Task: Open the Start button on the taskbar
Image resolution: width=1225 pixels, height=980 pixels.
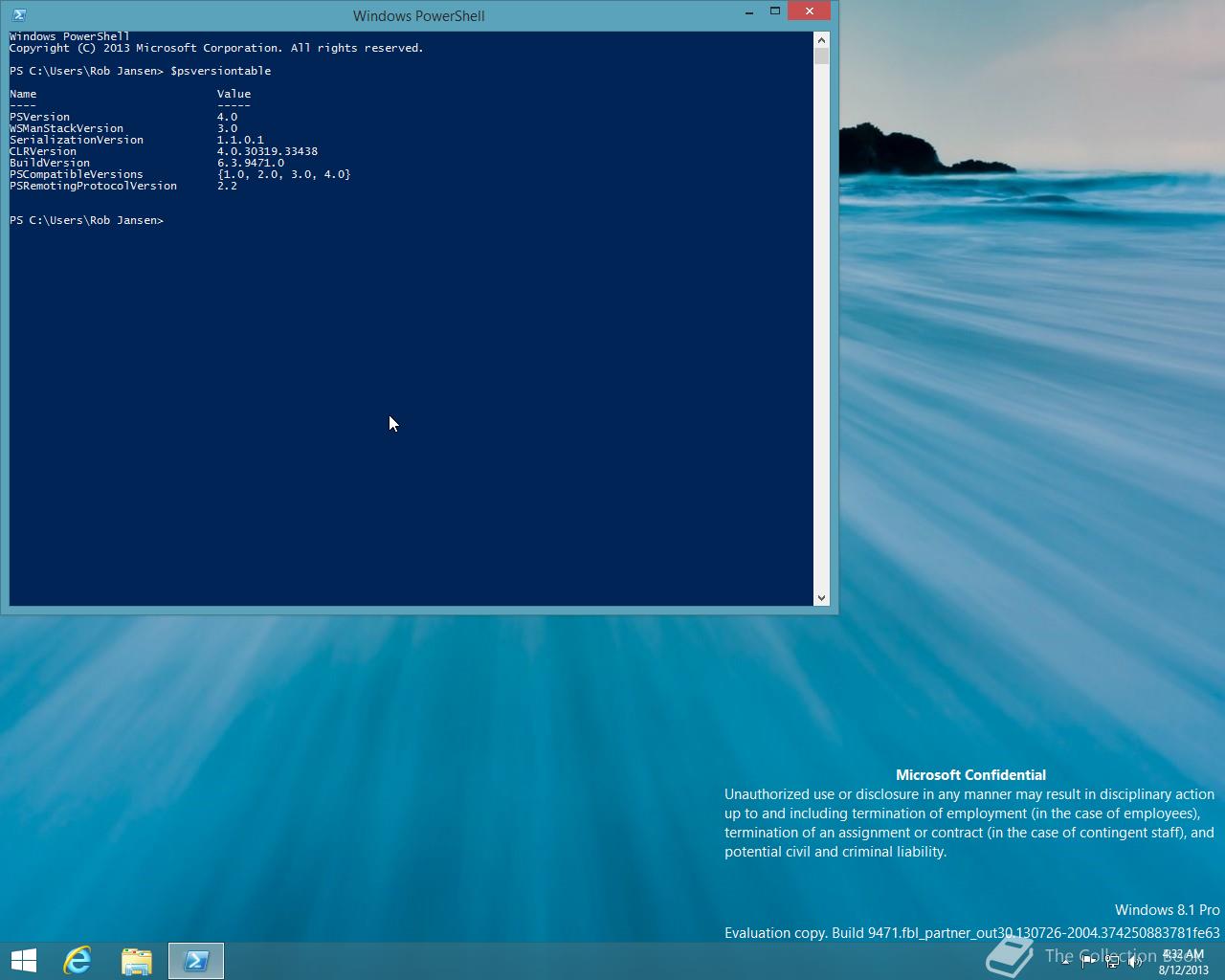Action: click(x=23, y=960)
